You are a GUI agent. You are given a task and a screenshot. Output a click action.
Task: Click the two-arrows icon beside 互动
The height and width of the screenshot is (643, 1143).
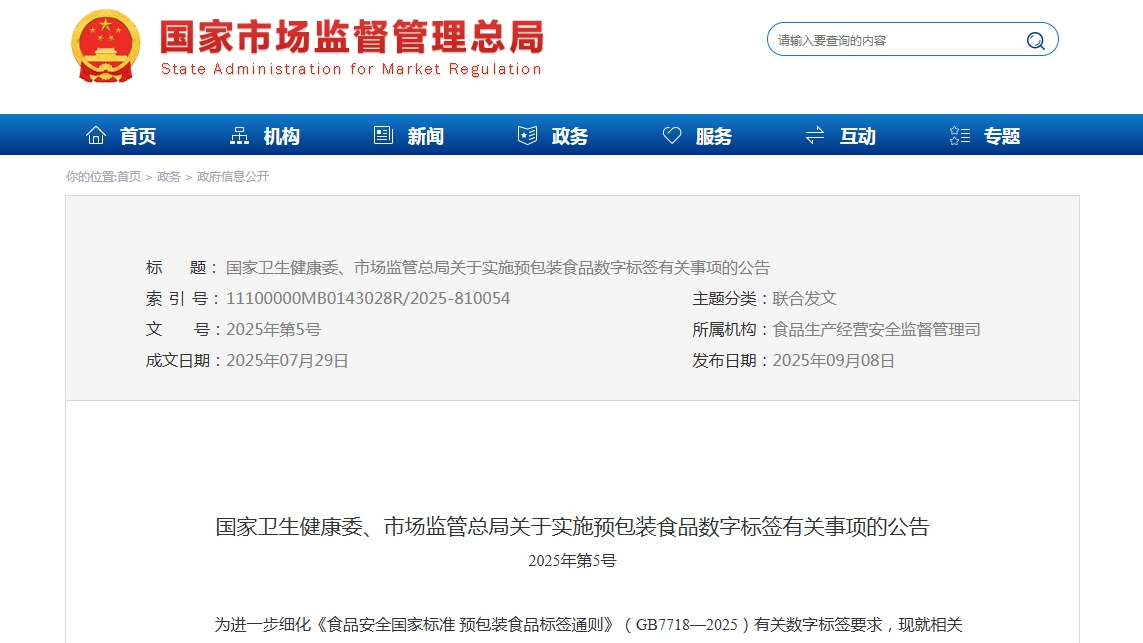coord(815,135)
